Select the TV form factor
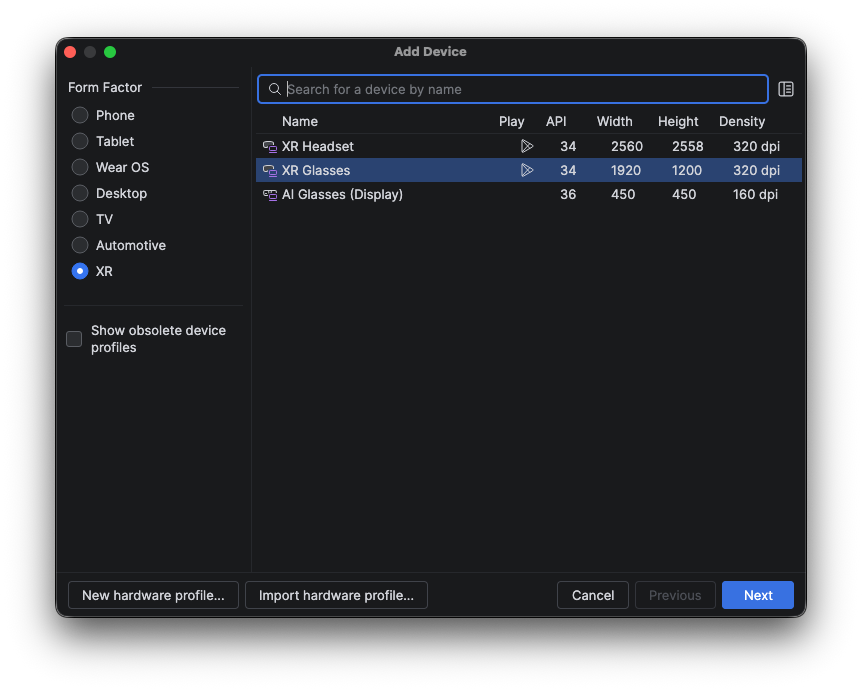 coord(80,219)
